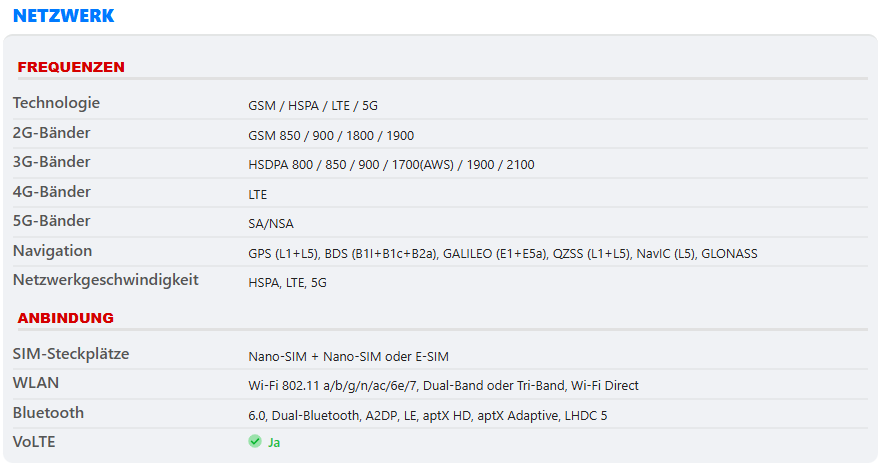The image size is (878, 469).
Task: Click the green VoLTE checkmark icon
Action: tap(255, 441)
